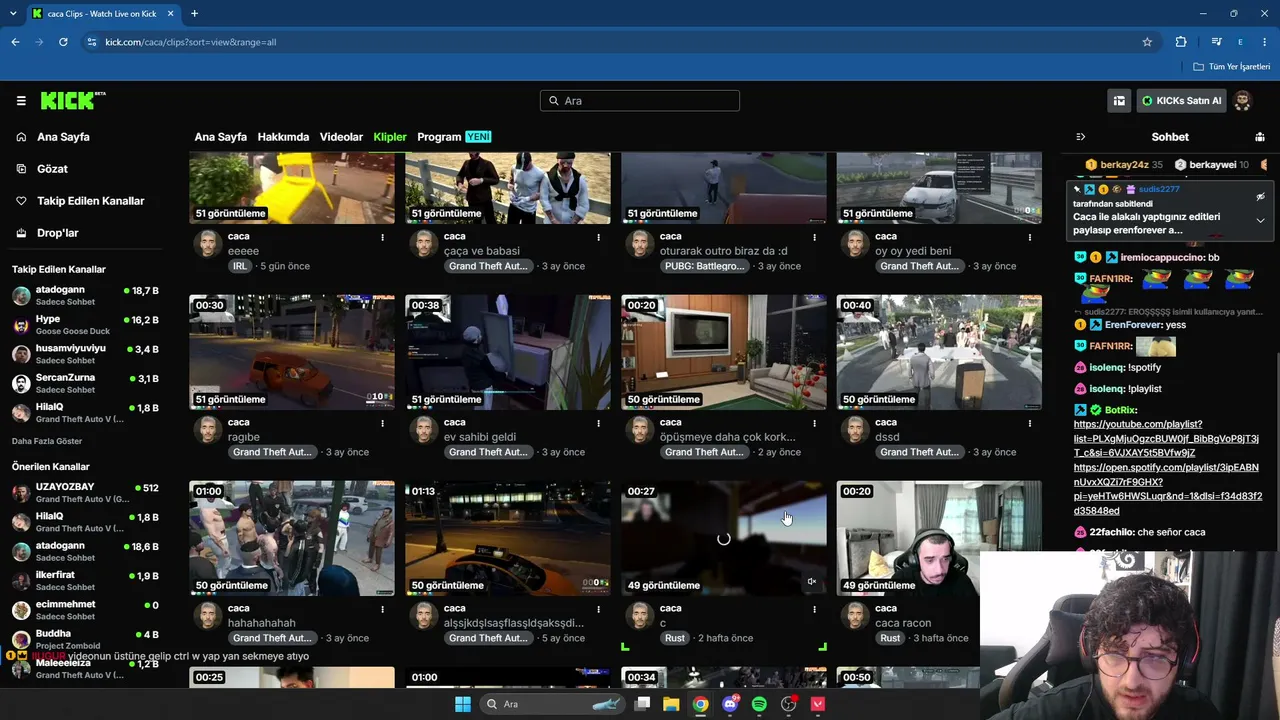
Task: Open the gift subs icon in Sohbet header
Action: tap(1260, 137)
